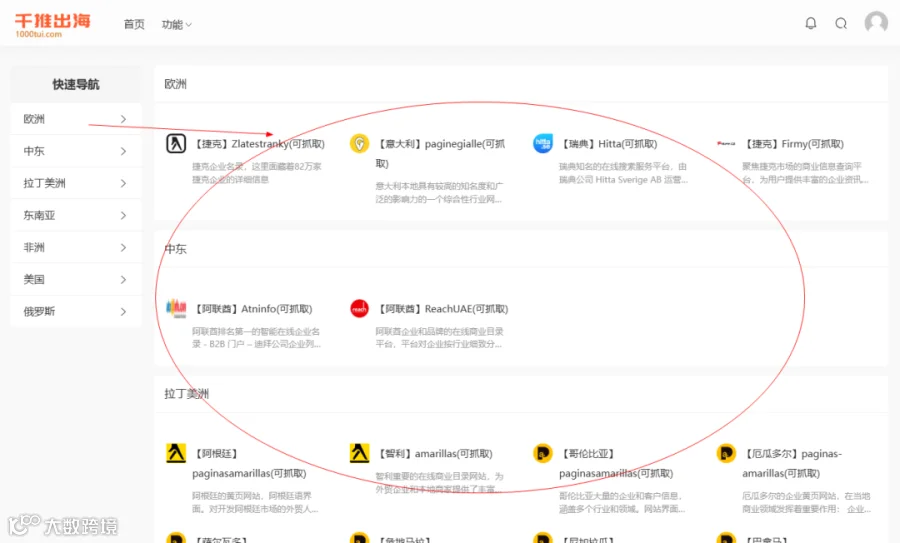This screenshot has height=543, width=900.
Task: Open the user avatar profile
Action: (876, 22)
